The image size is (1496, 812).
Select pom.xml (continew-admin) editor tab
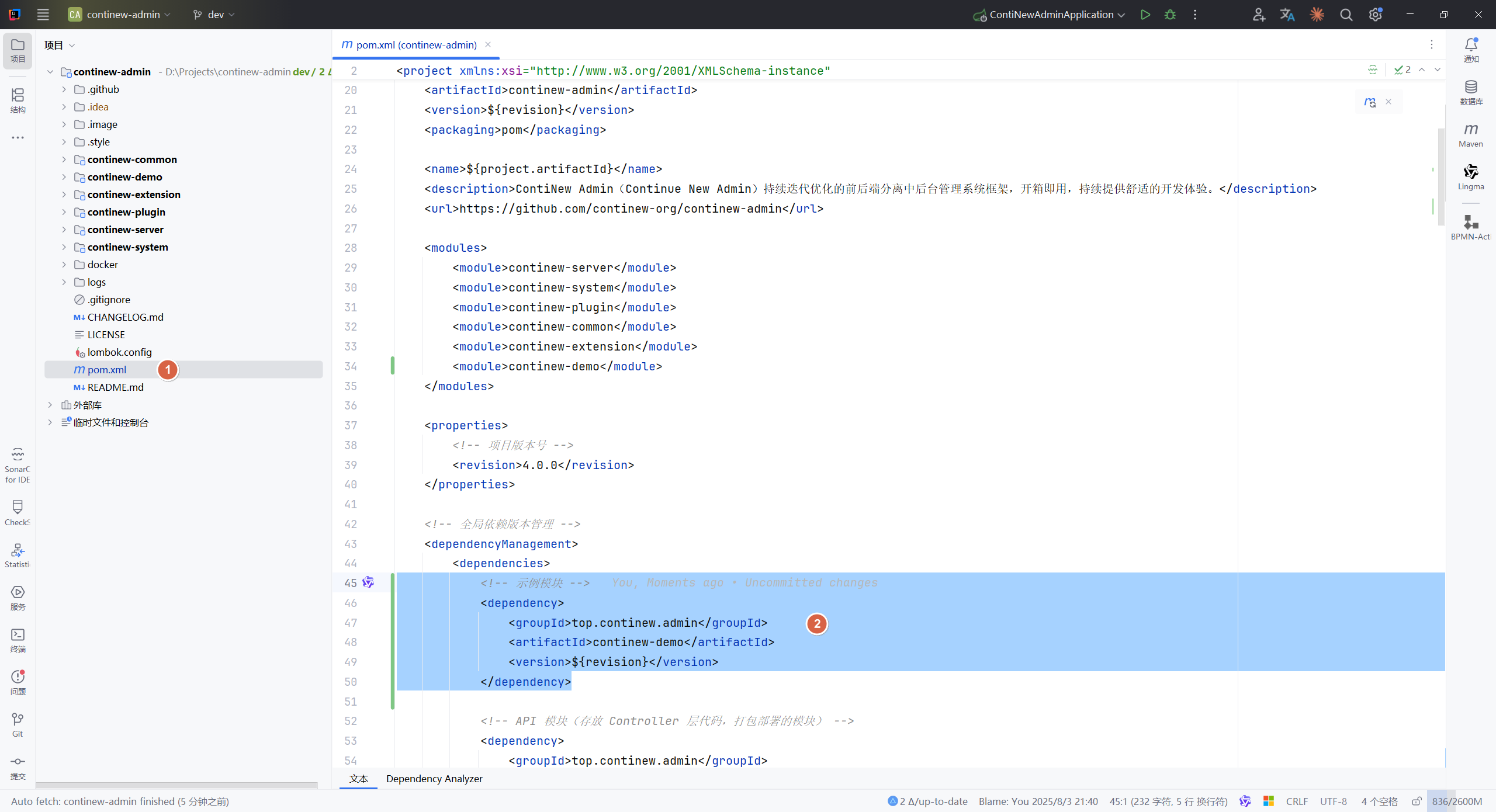point(416,45)
